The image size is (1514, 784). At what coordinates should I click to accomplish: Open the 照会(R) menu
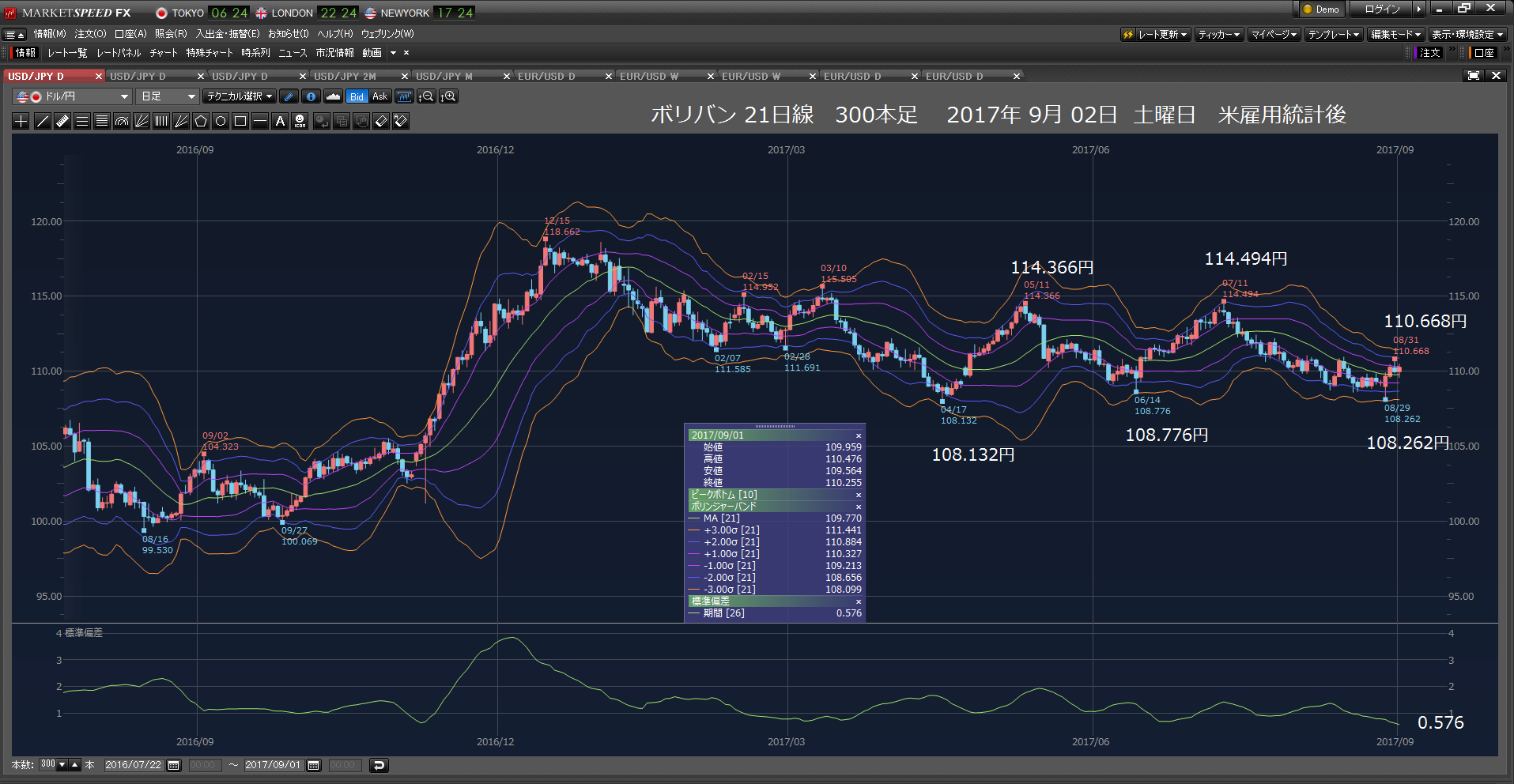click(171, 34)
